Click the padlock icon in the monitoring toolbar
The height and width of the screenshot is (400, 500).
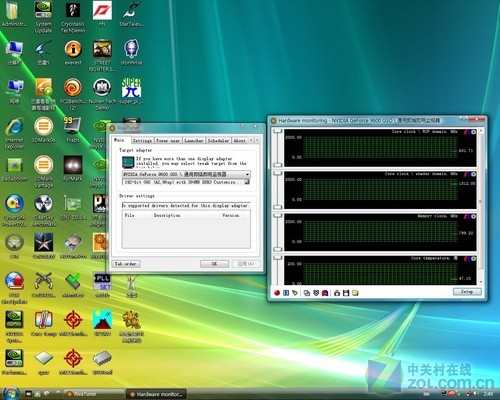tap(337, 293)
